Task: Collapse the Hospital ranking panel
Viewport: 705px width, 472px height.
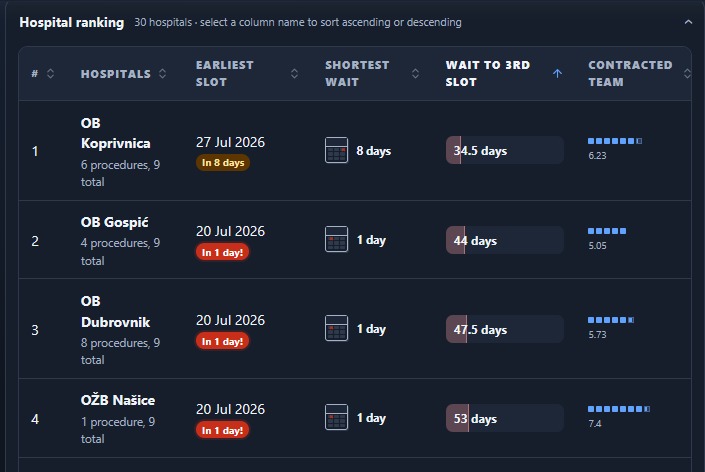Action: point(688,22)
